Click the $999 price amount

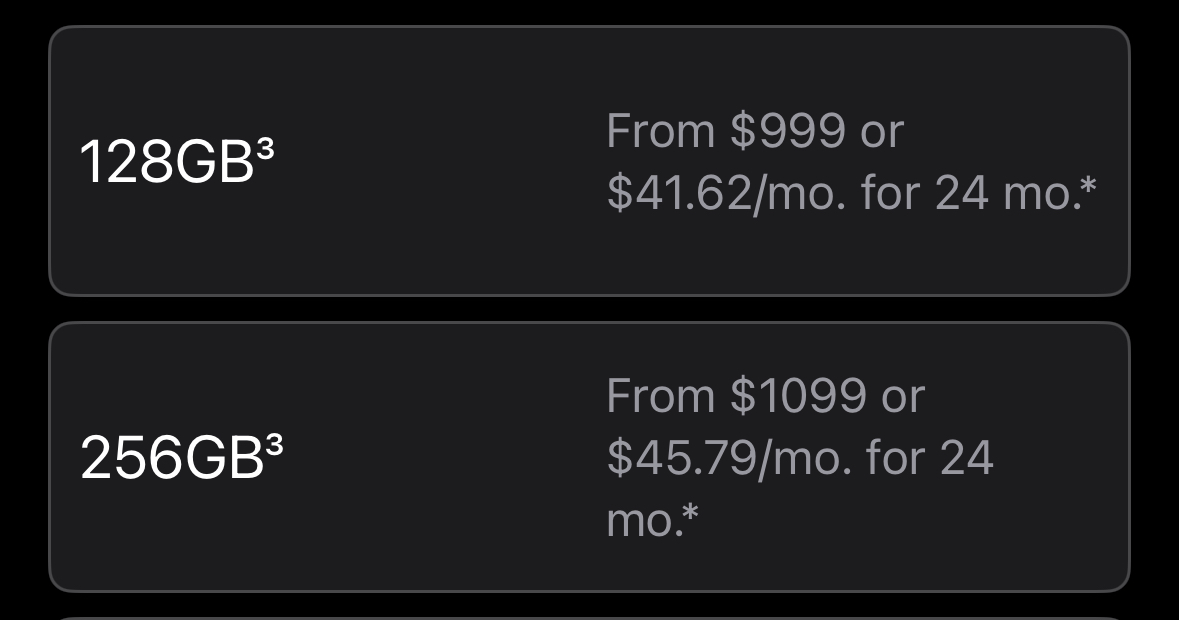tap(788, 131)
